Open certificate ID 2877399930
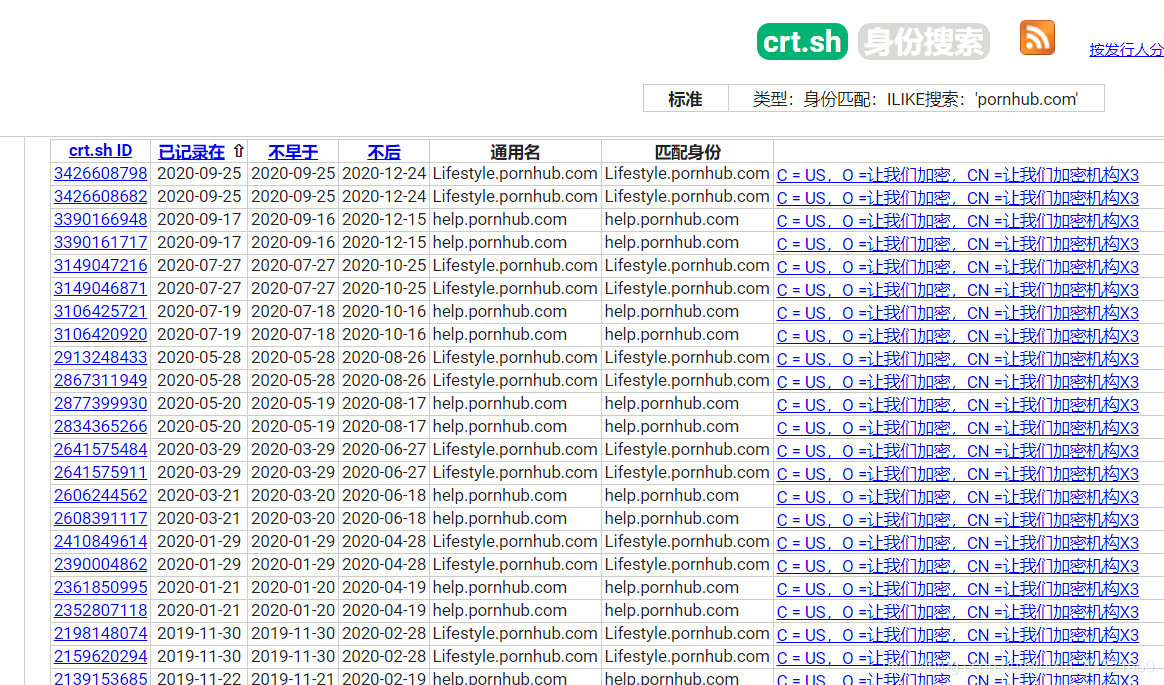This screenshot has width=1164, height=685. 100,404
